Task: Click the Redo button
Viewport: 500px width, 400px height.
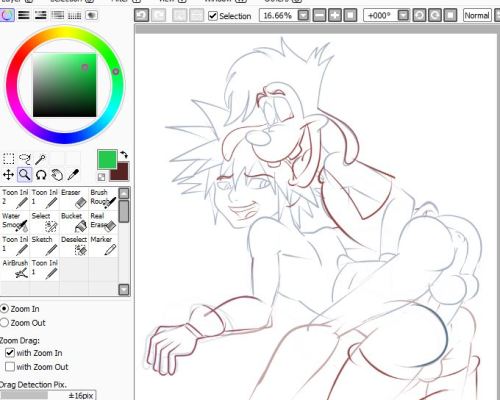Action: tap(158, 16)
